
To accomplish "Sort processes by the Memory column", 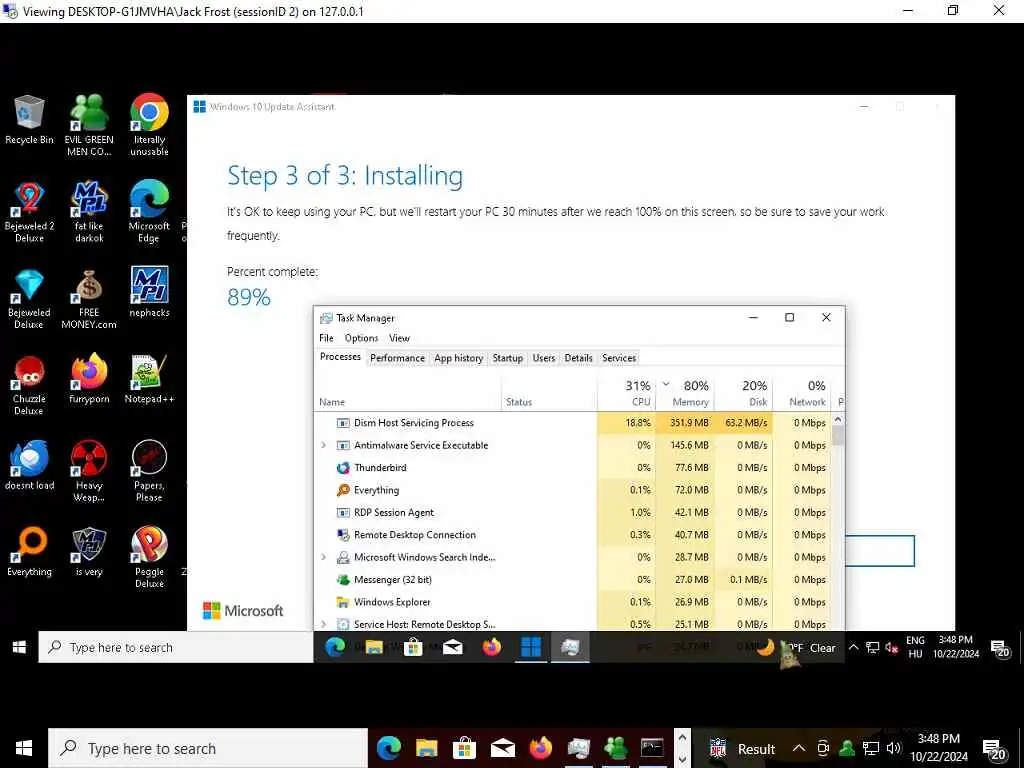I will coord(685,393).
